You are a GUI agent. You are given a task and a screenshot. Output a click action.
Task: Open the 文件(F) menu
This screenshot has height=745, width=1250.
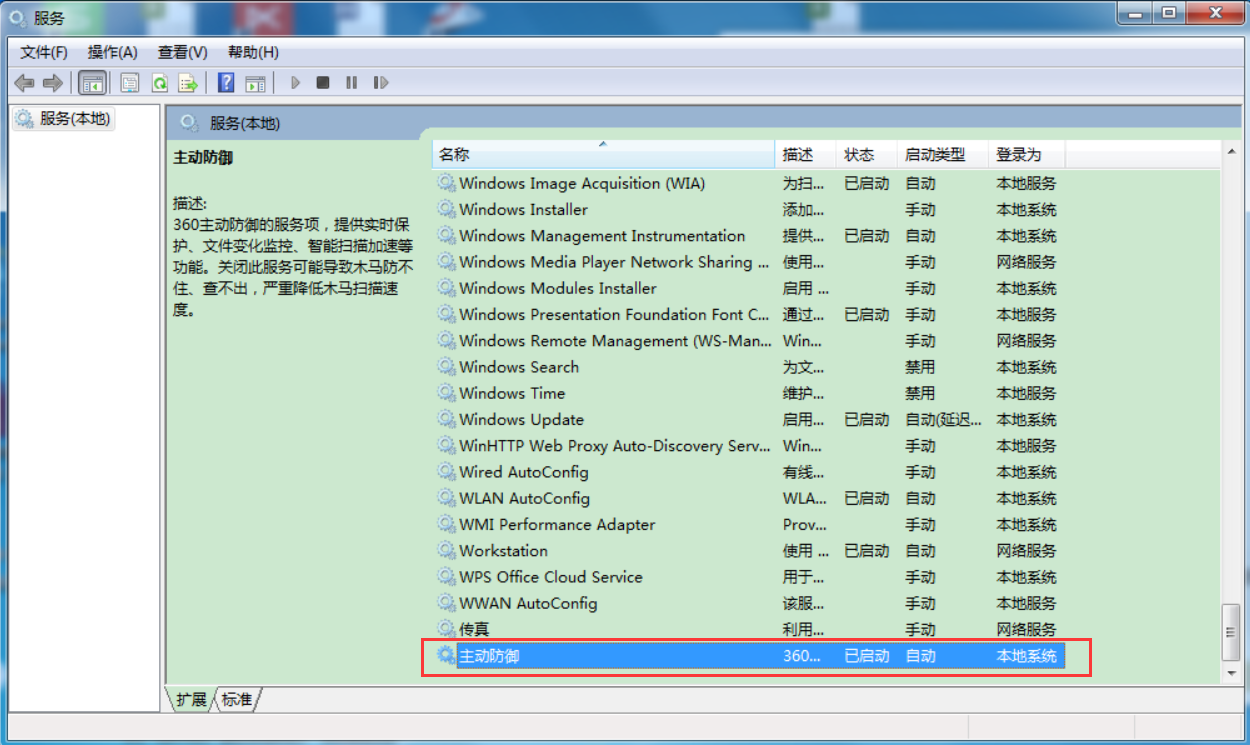44,52
